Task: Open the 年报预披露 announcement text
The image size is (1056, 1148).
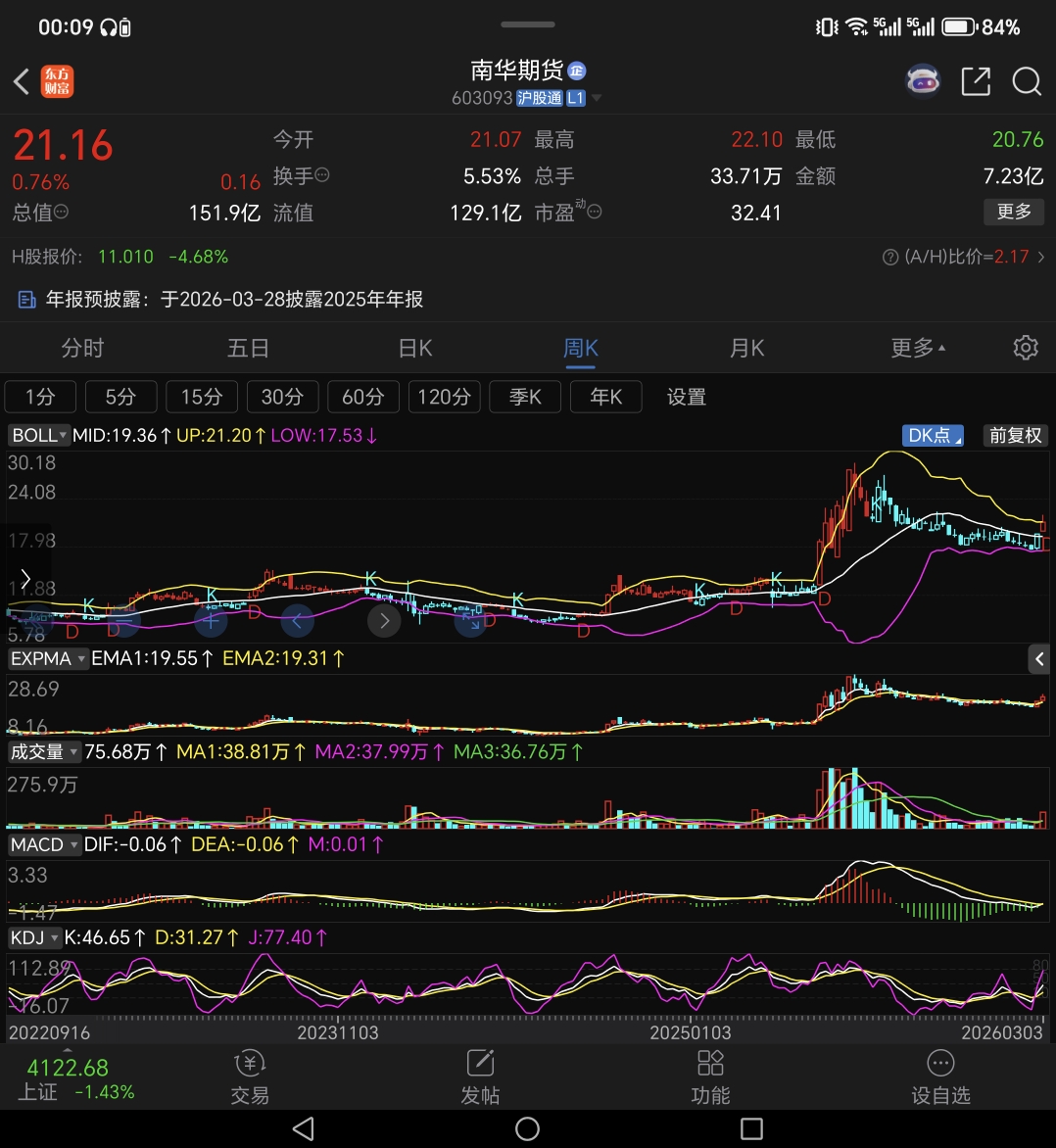Action: pyautogui.click(x=234, y=300)
